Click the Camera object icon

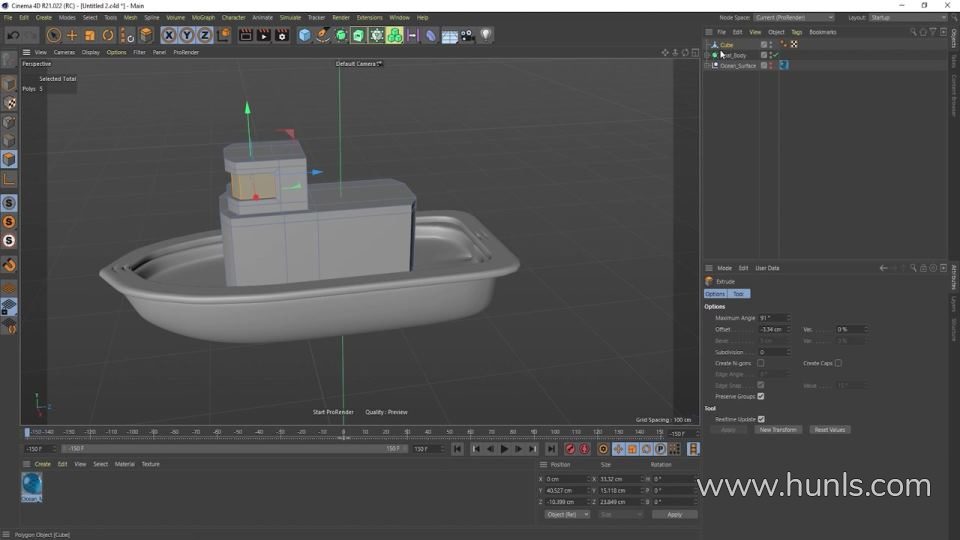click(x=467, y=35)
